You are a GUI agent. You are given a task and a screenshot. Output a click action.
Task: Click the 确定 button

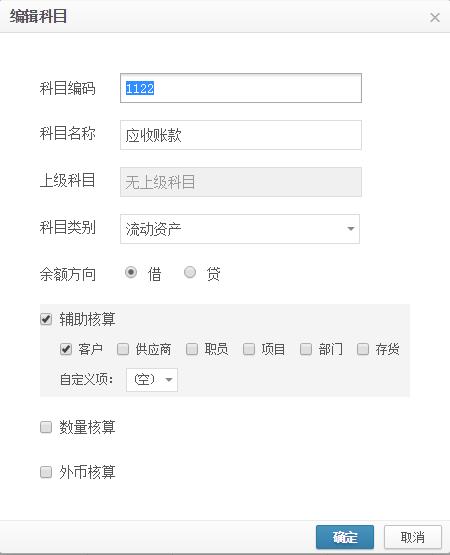click(x=345, y=537)
